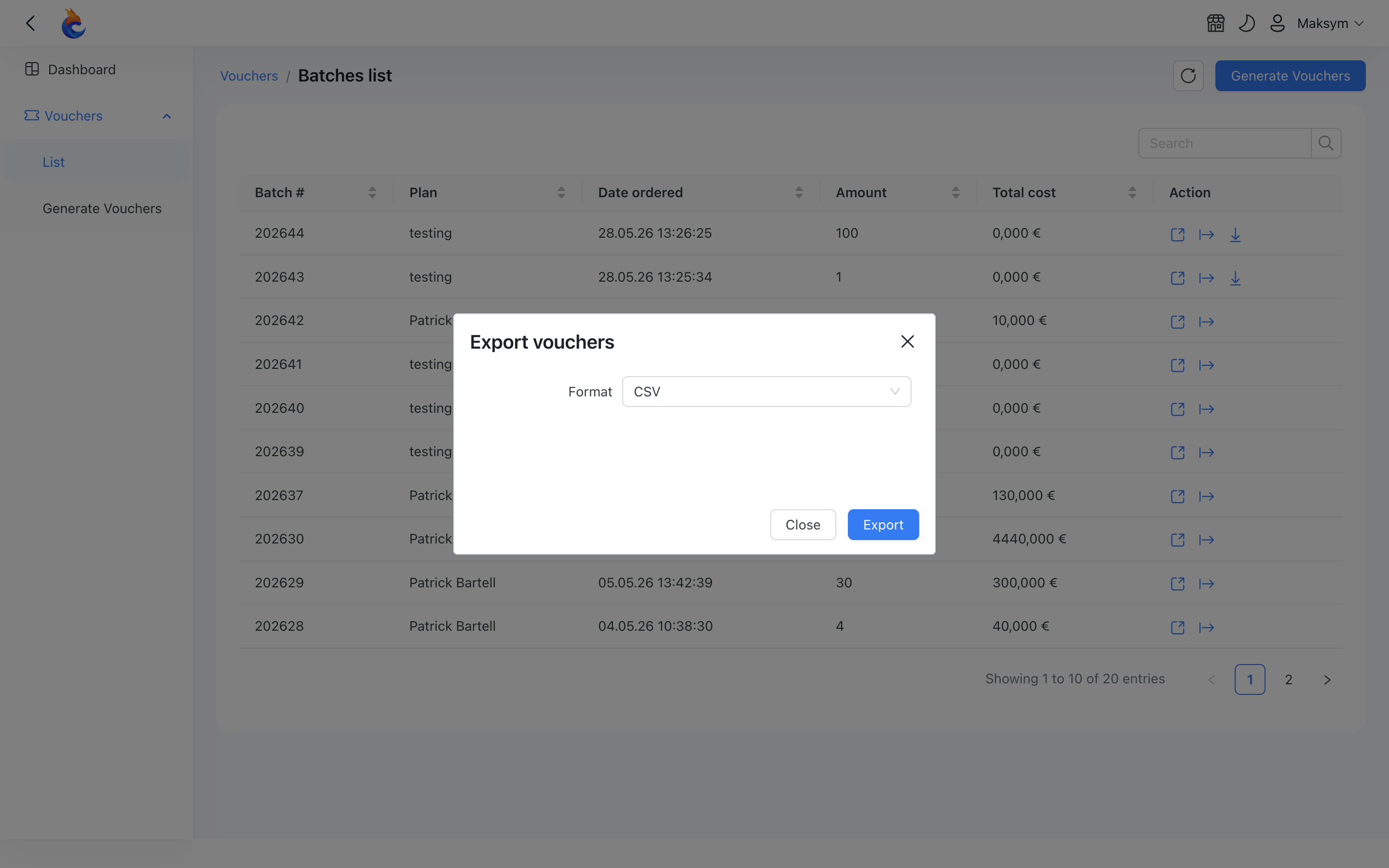Open batch 202637 details icon
The height and width of the screenshot is (868, 1389).
click(1178, 496)
